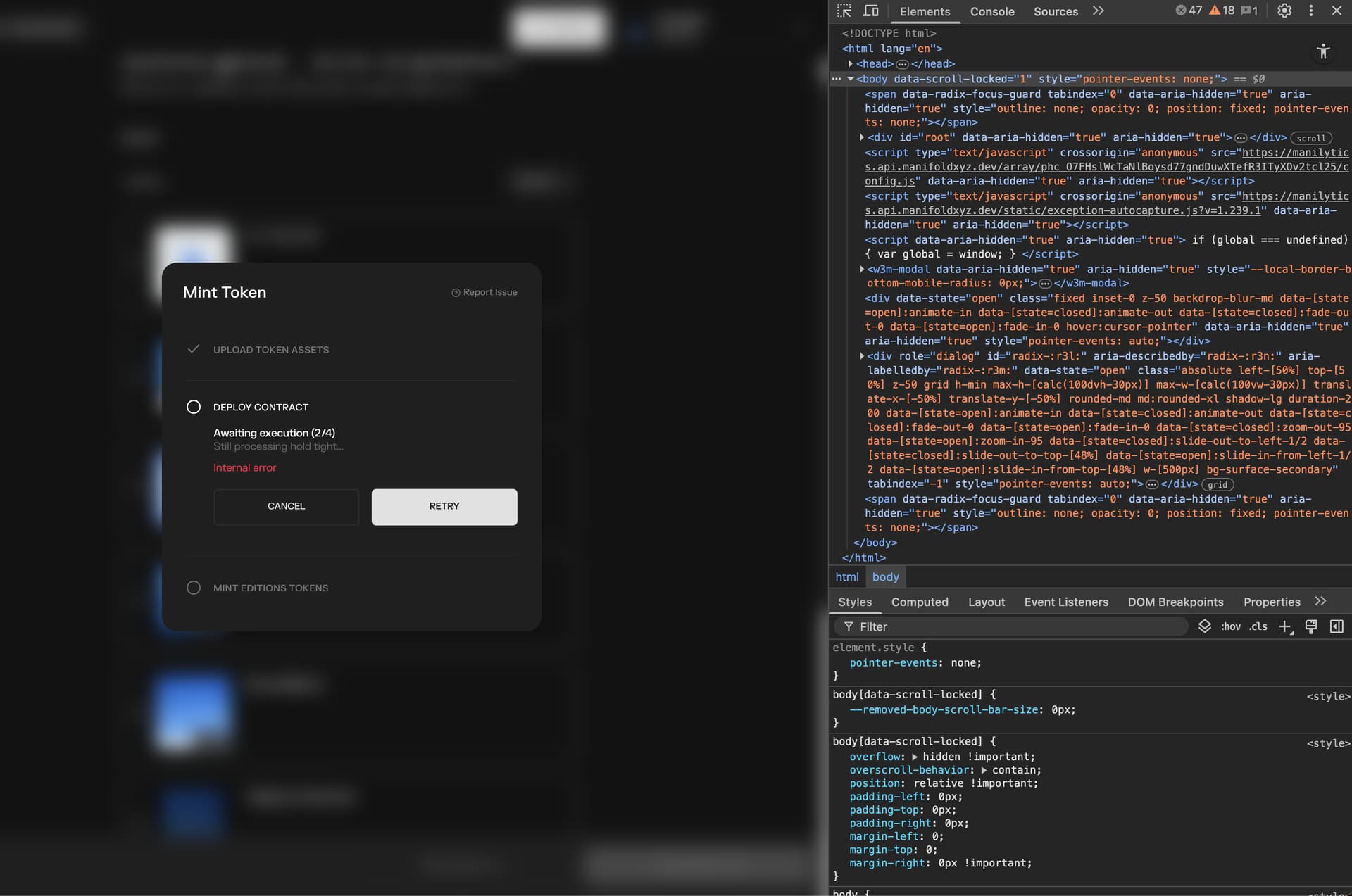Toggle the :hov element state button
Screen dimensions: 1352x896
tap(1230, 626)
